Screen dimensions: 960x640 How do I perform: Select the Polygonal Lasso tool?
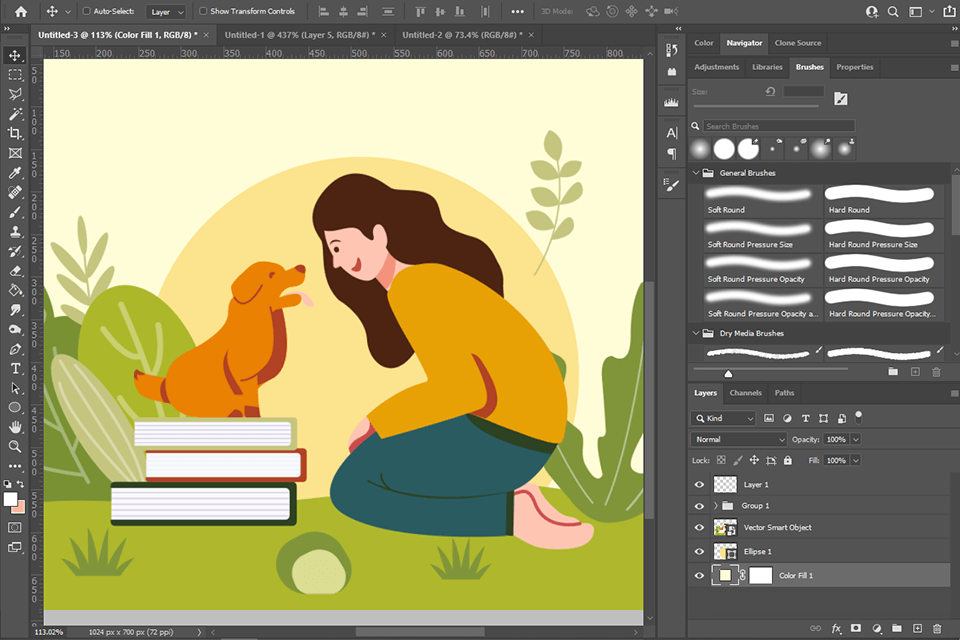coord(15,94)
